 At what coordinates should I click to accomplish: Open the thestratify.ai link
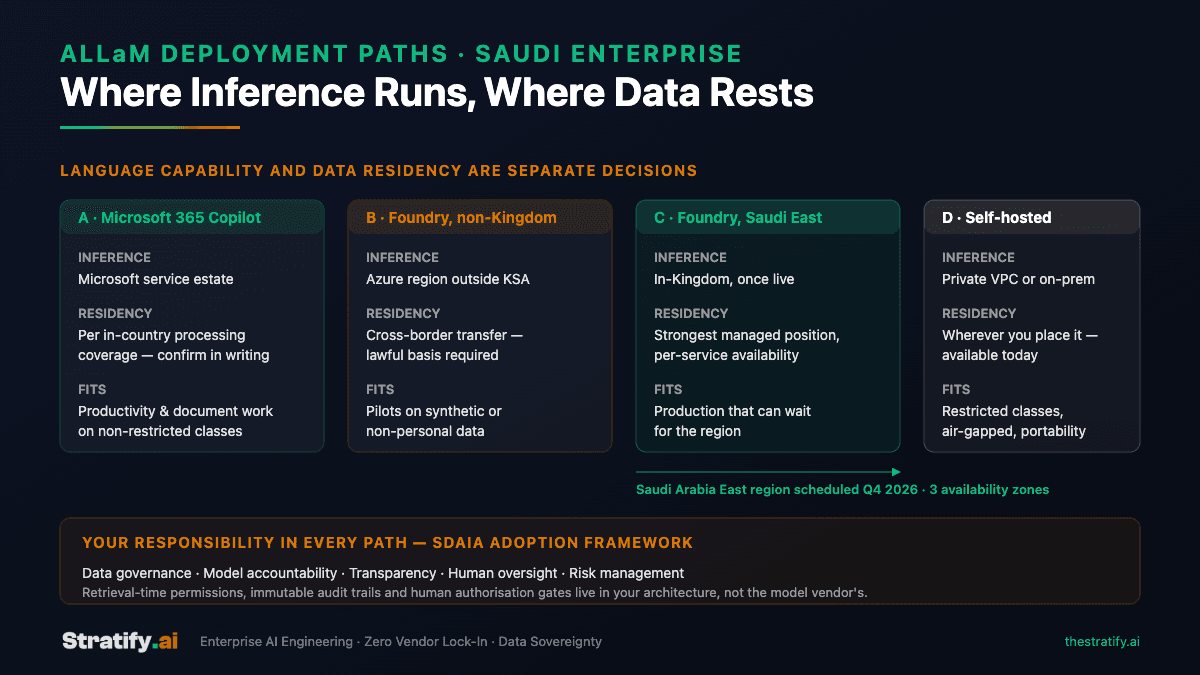coord(1102,642)
